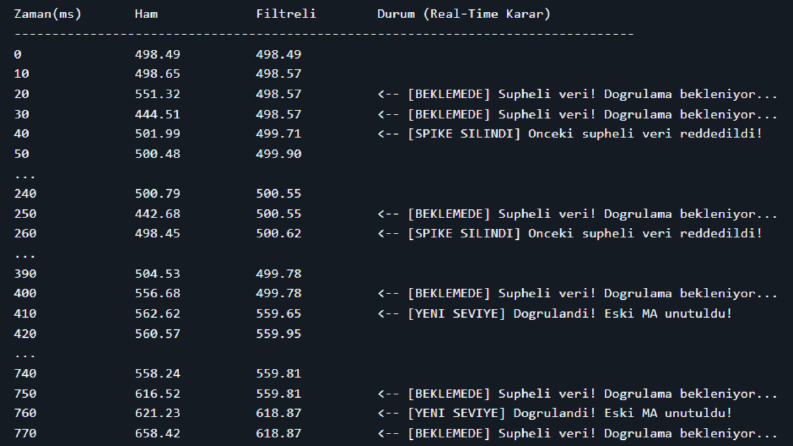This screenshot has width=793, height=446.
Task: Click the YENI SEVIYE message at time 410
Action: [x=554, y=314]
